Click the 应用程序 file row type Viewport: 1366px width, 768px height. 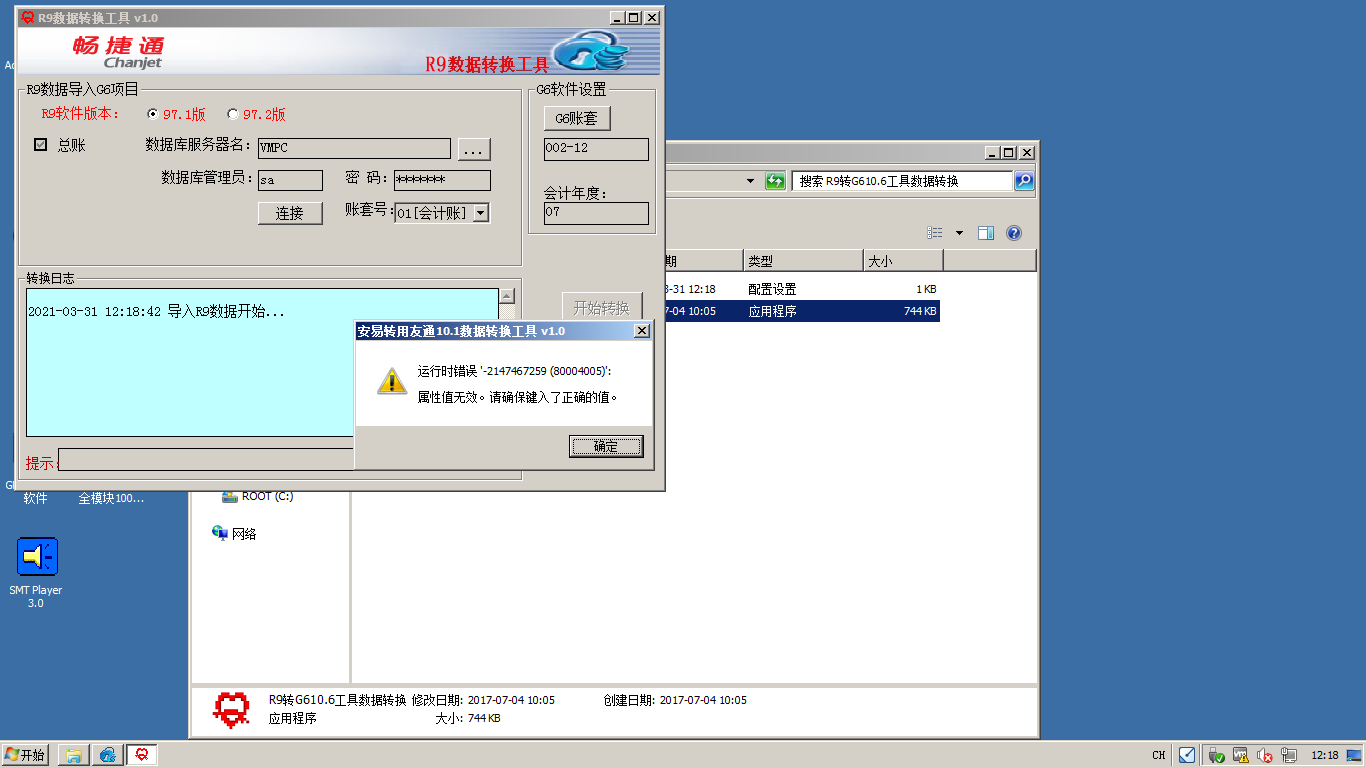(x=772, y=311)
